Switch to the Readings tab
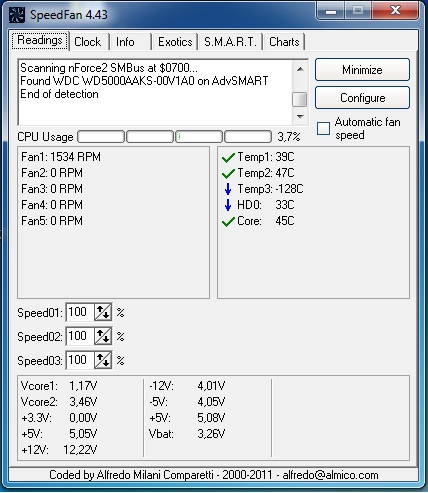 click(x=40, y=41)
